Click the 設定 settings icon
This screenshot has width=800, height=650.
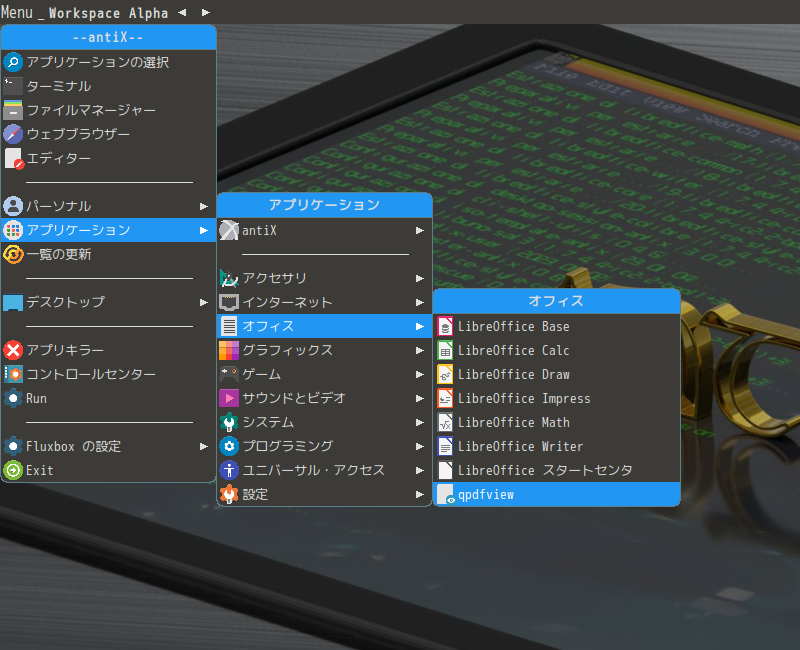(229, 494)
